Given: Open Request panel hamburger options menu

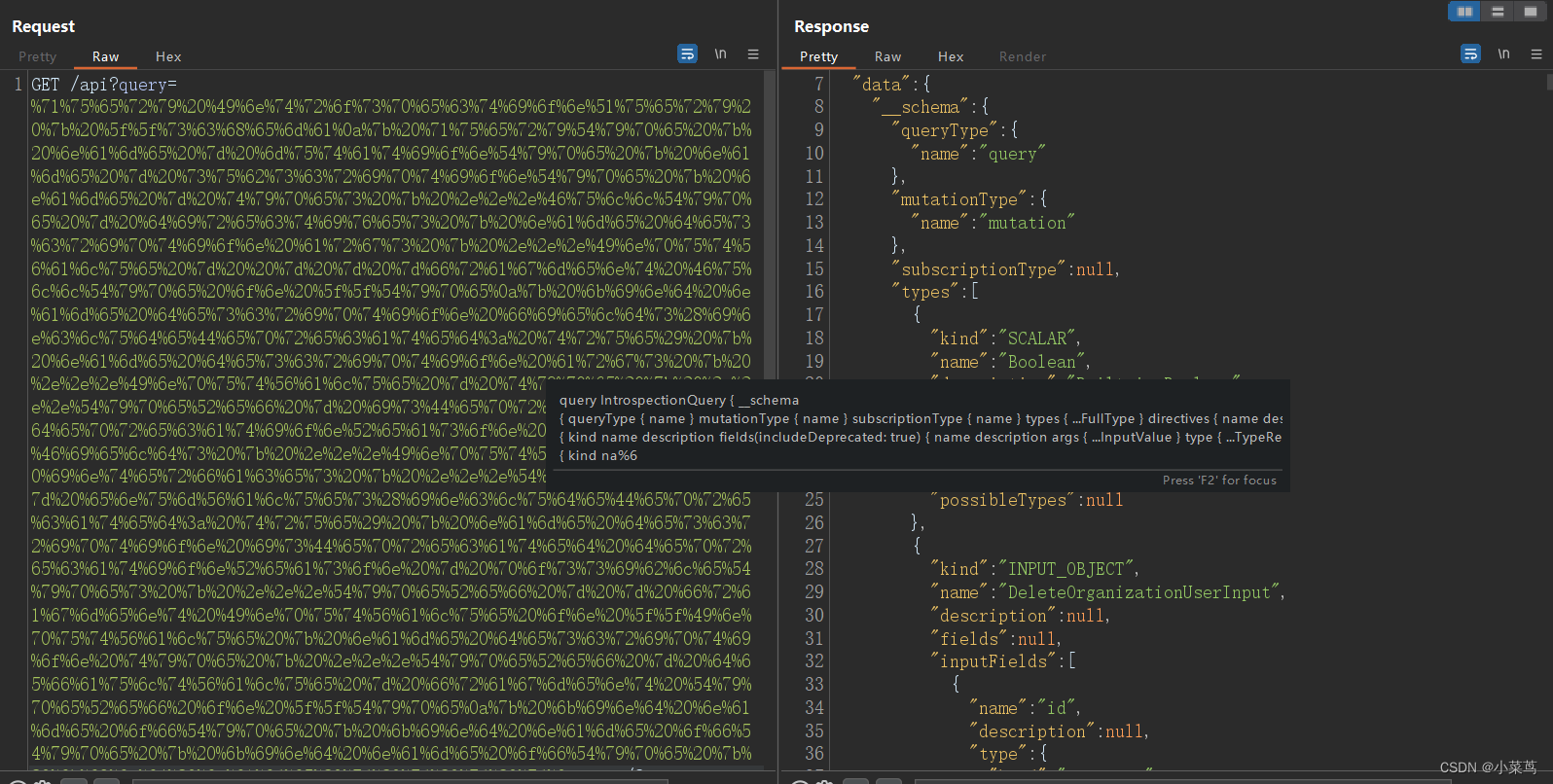Looking at the screenshot, I should click(x=753, y=54).
